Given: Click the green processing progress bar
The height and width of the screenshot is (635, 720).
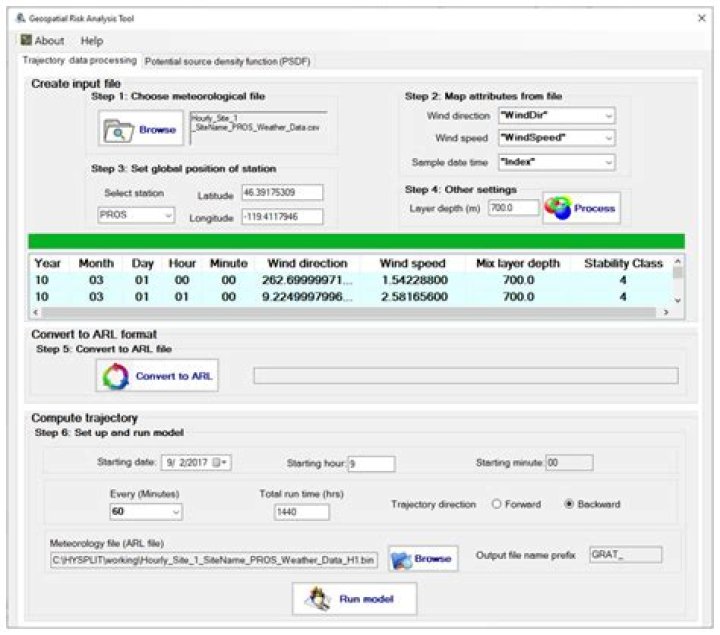Looking at the screenshot, I should point(357,241).
